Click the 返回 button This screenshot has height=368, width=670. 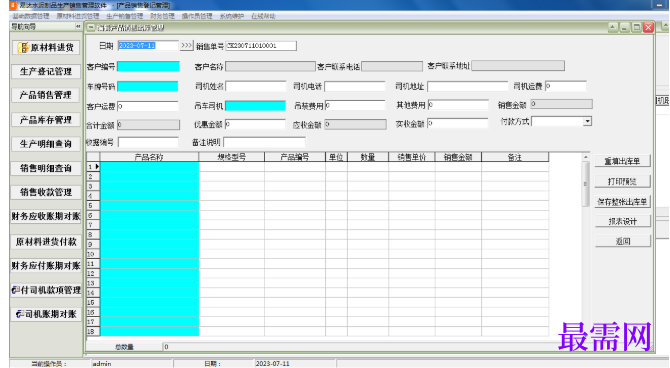point(623,241)
